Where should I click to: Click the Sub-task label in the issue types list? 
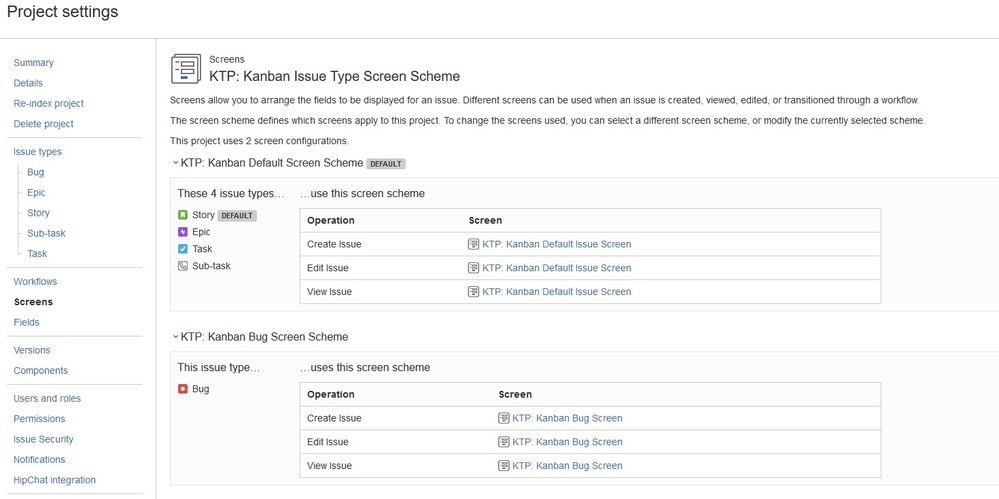[212, 266]
